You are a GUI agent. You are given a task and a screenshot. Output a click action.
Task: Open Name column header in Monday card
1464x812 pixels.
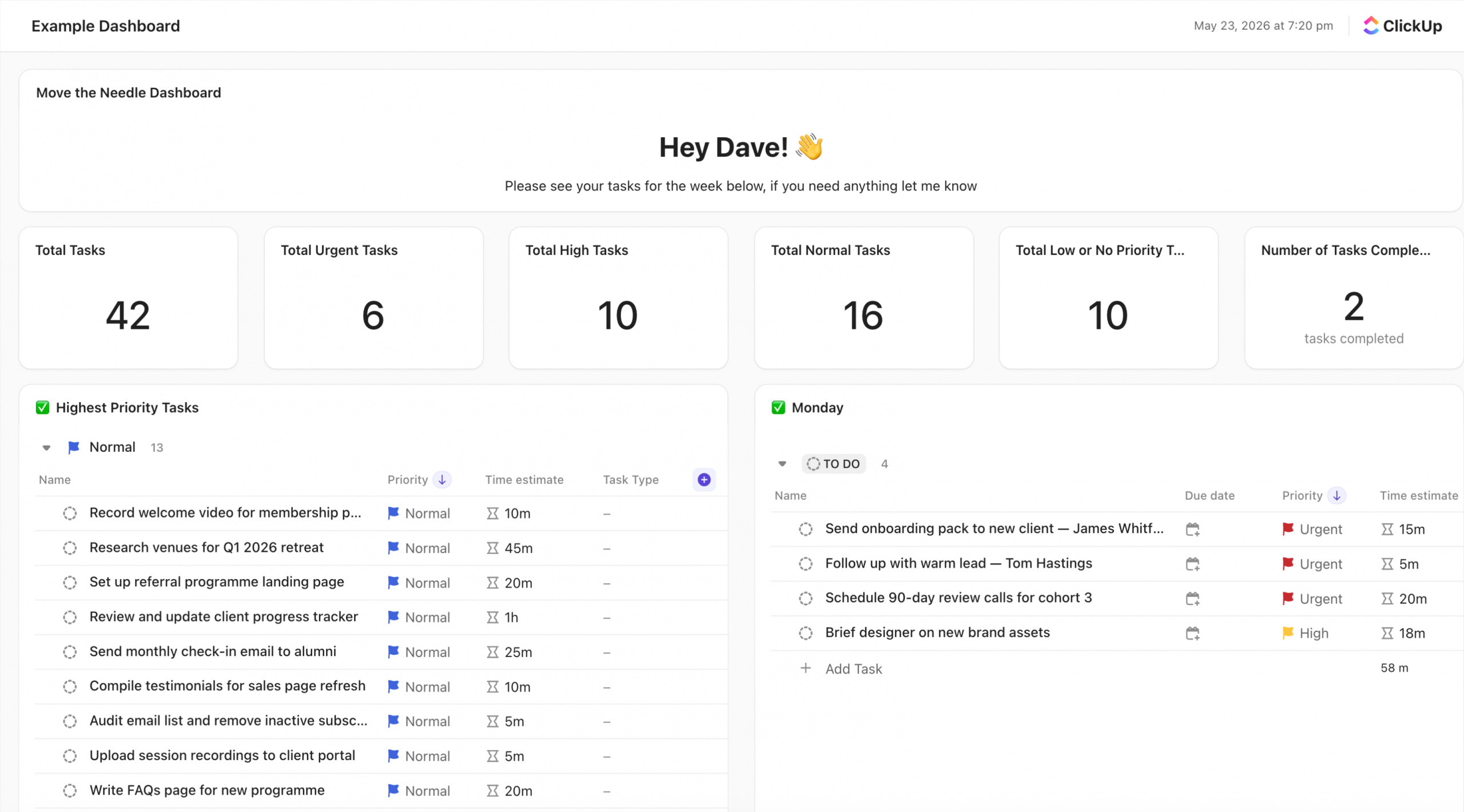tap(790, 496)
